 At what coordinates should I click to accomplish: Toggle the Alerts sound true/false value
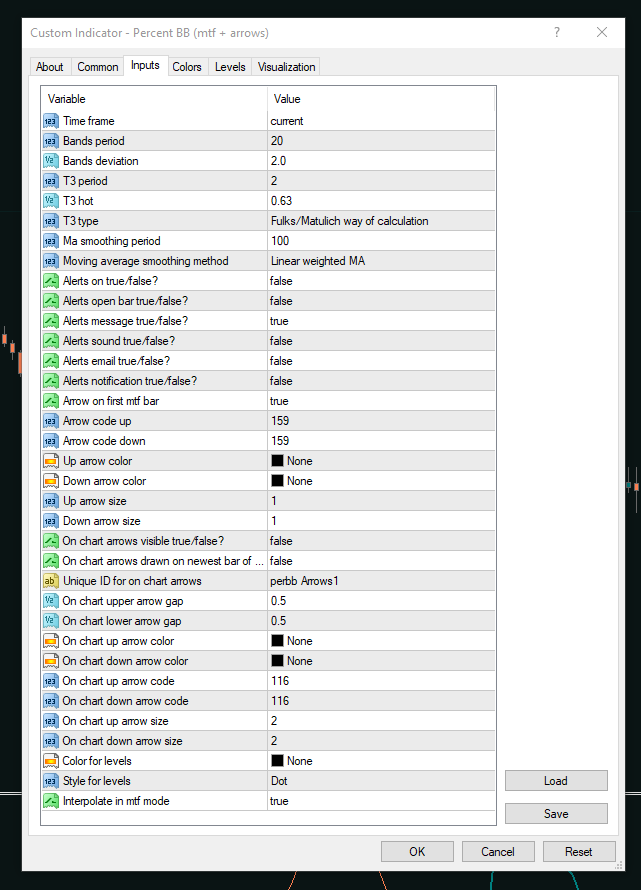coord(380,341)
